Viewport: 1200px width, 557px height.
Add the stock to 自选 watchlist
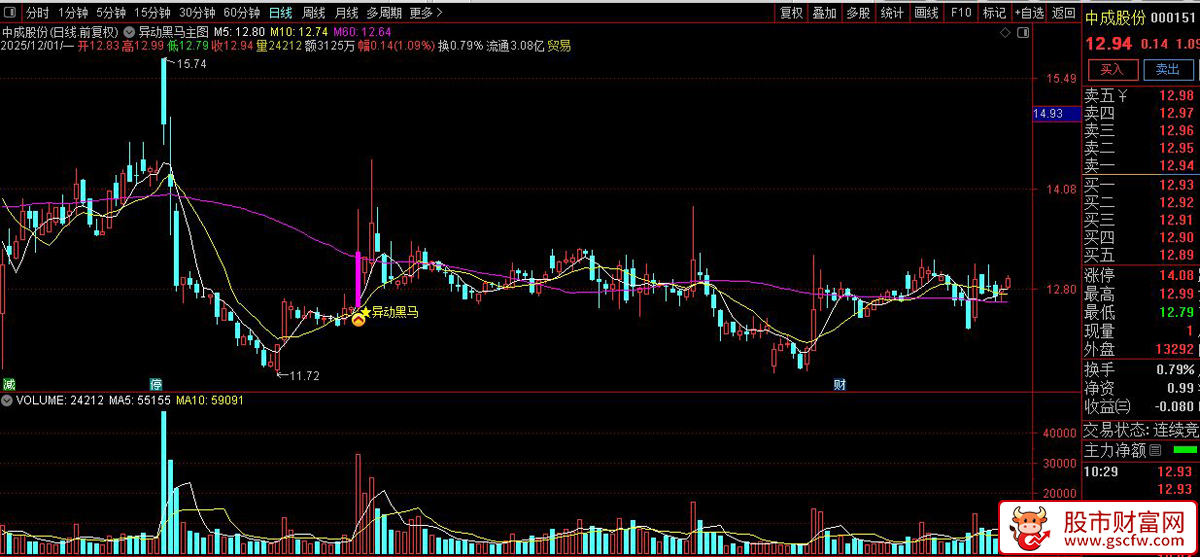click(1028, 13)
